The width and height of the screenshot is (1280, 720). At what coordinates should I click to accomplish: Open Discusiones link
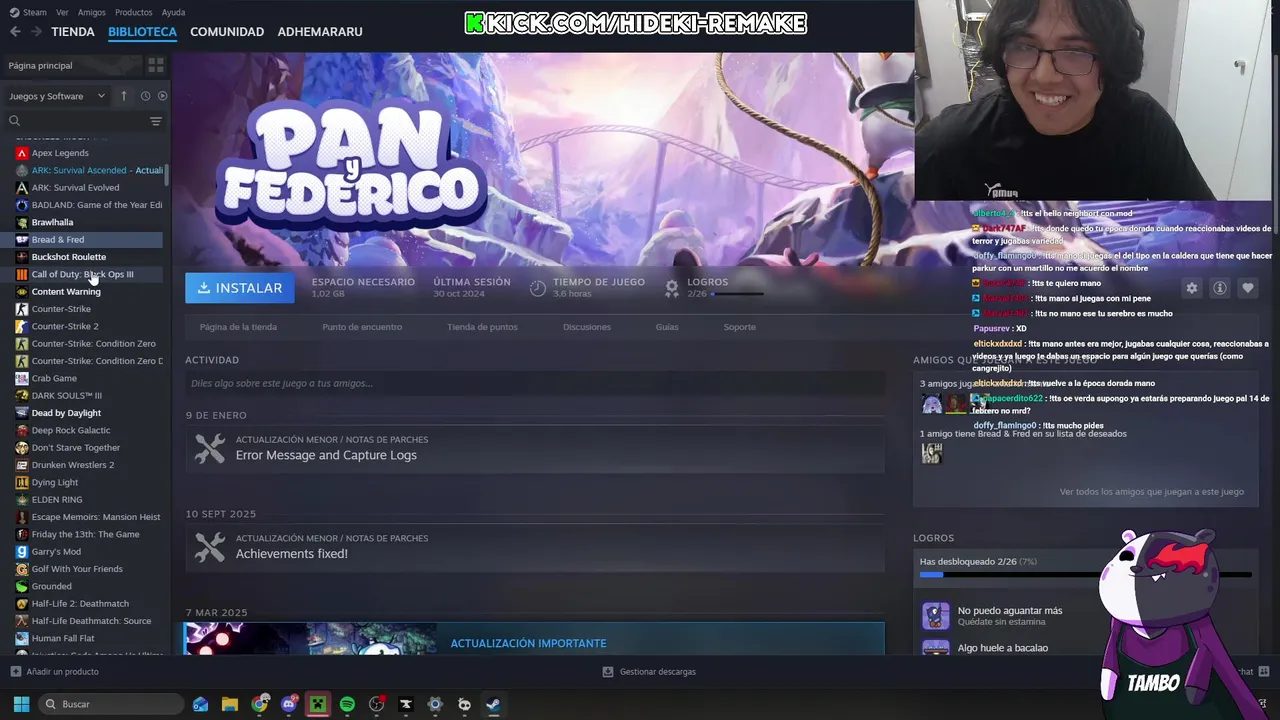click(587, 327)
